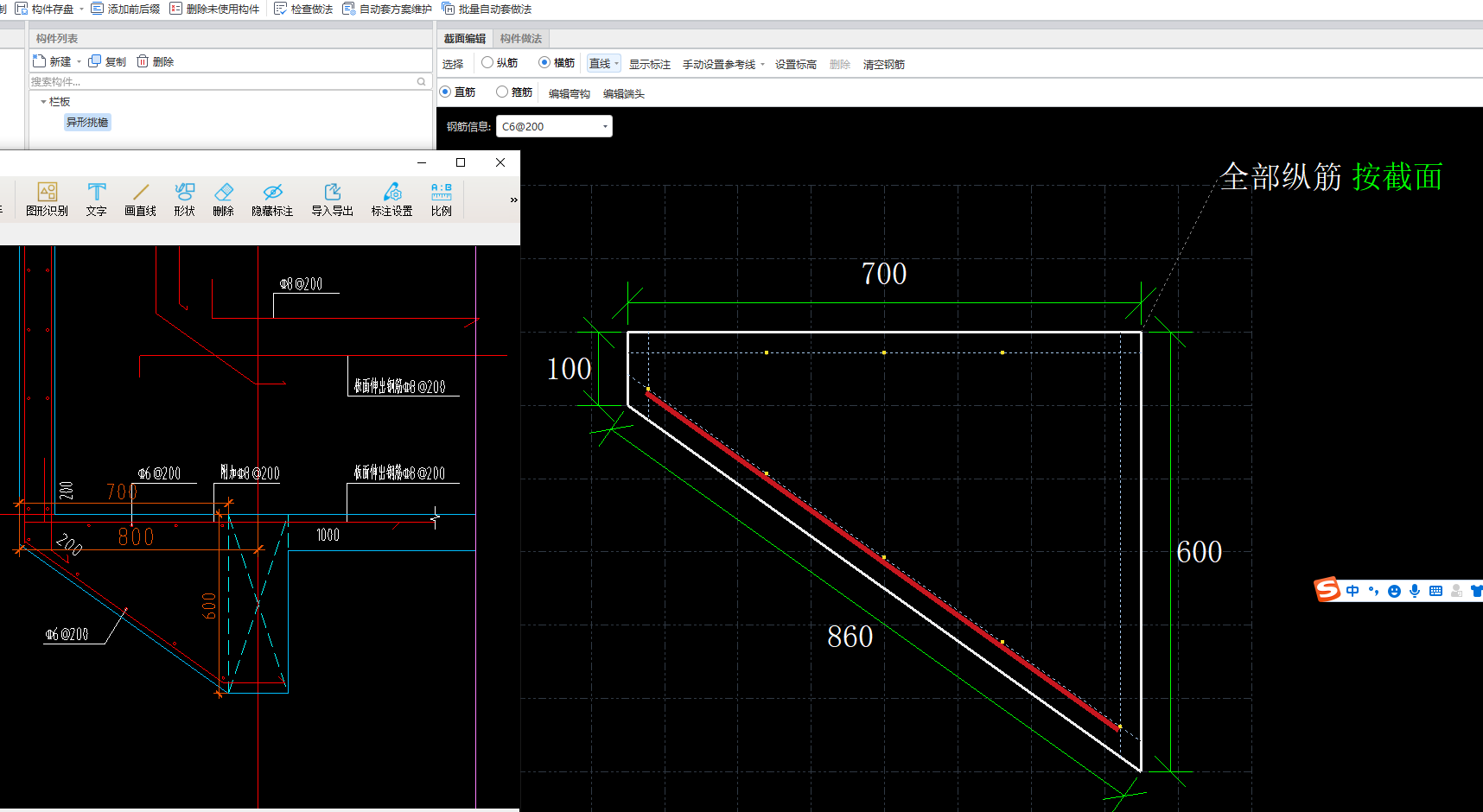Click the 700 dimension label in section
This screenshot has width=1483, height=812.
[884, 274]
